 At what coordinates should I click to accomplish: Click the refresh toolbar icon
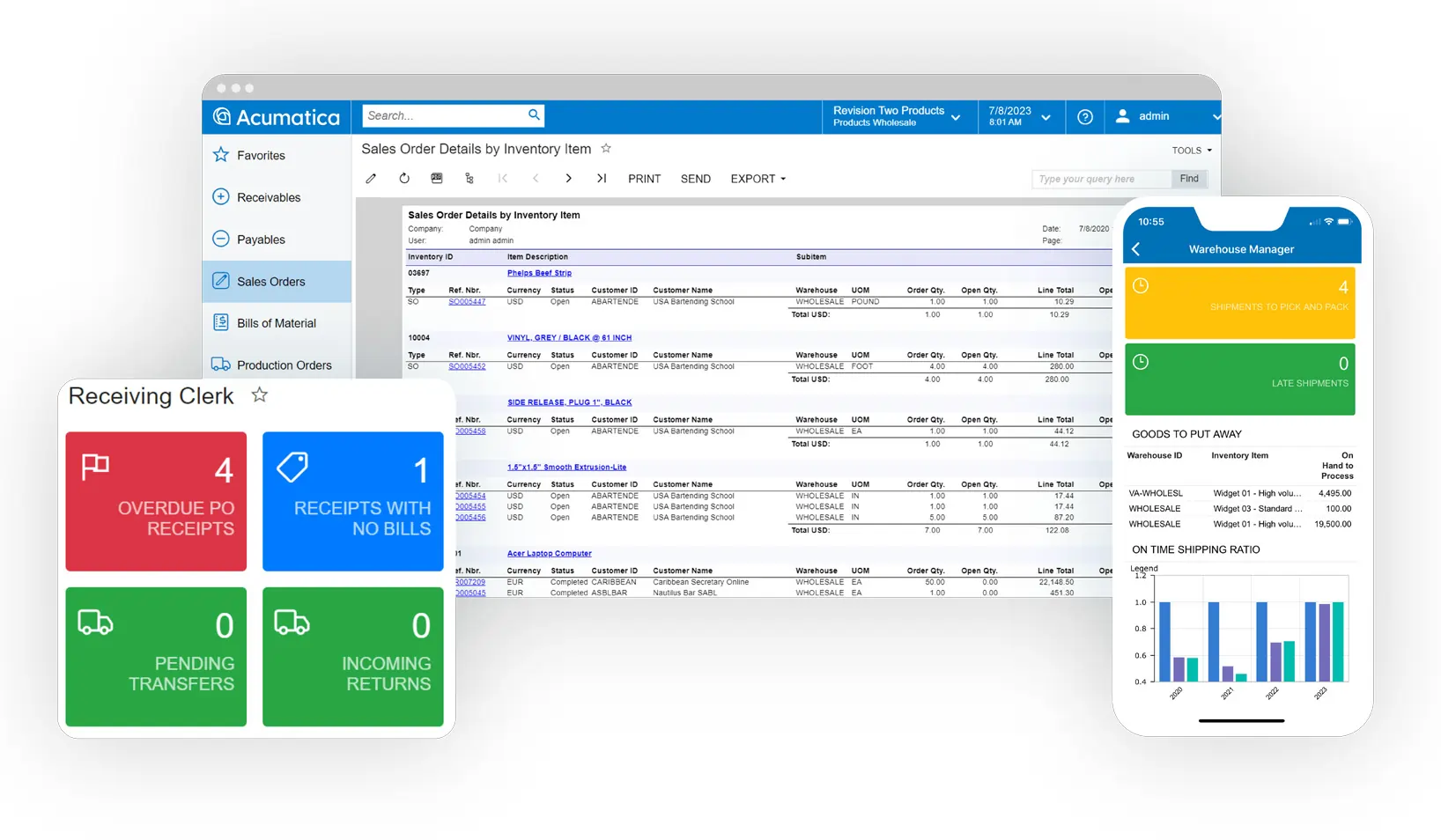coord(404,179)
